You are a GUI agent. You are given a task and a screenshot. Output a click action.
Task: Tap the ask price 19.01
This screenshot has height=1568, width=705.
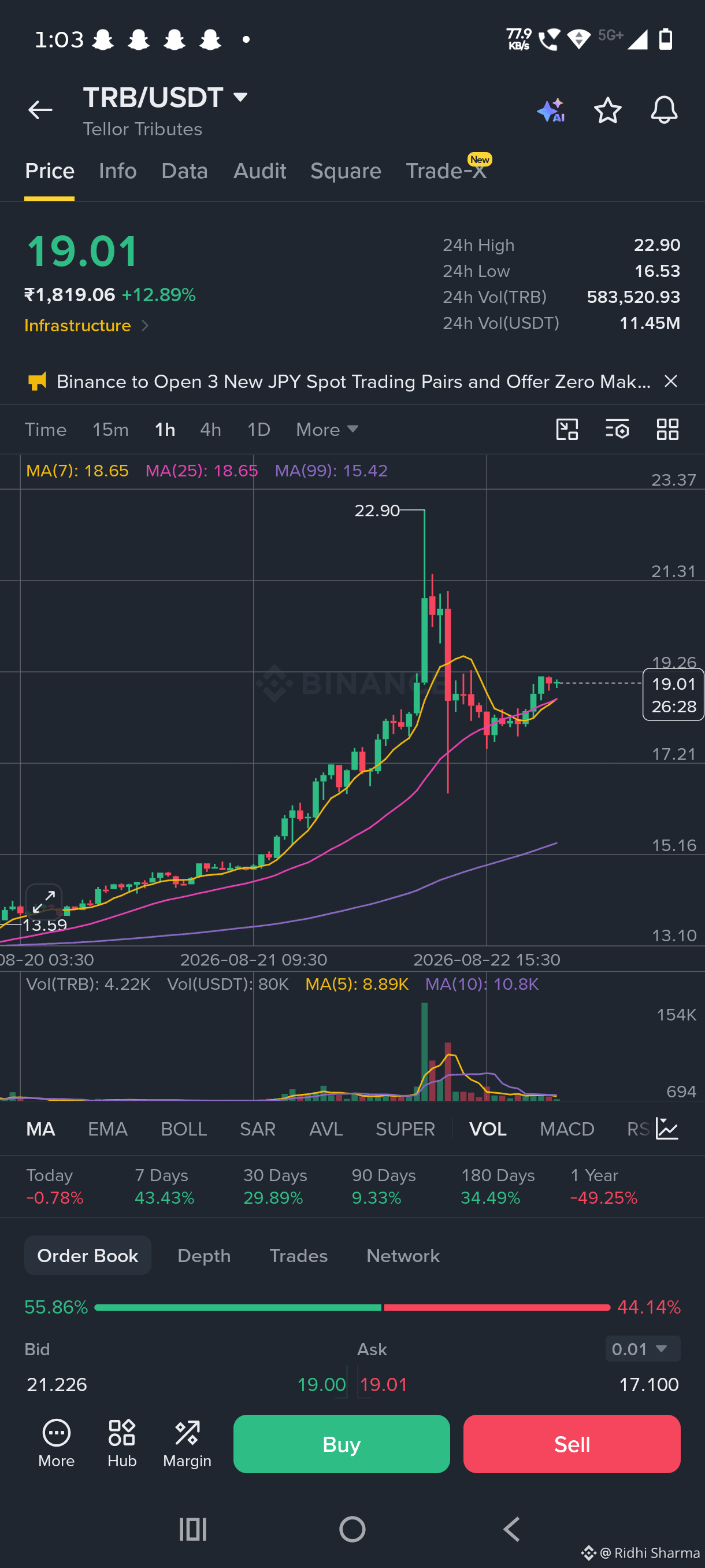[x=383, y=1385]
